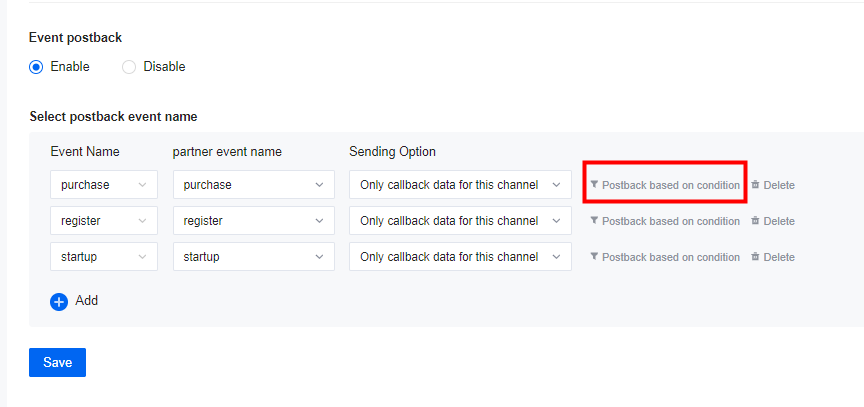Open Sending Option dropdown for the startup row

tap(460, 257)
